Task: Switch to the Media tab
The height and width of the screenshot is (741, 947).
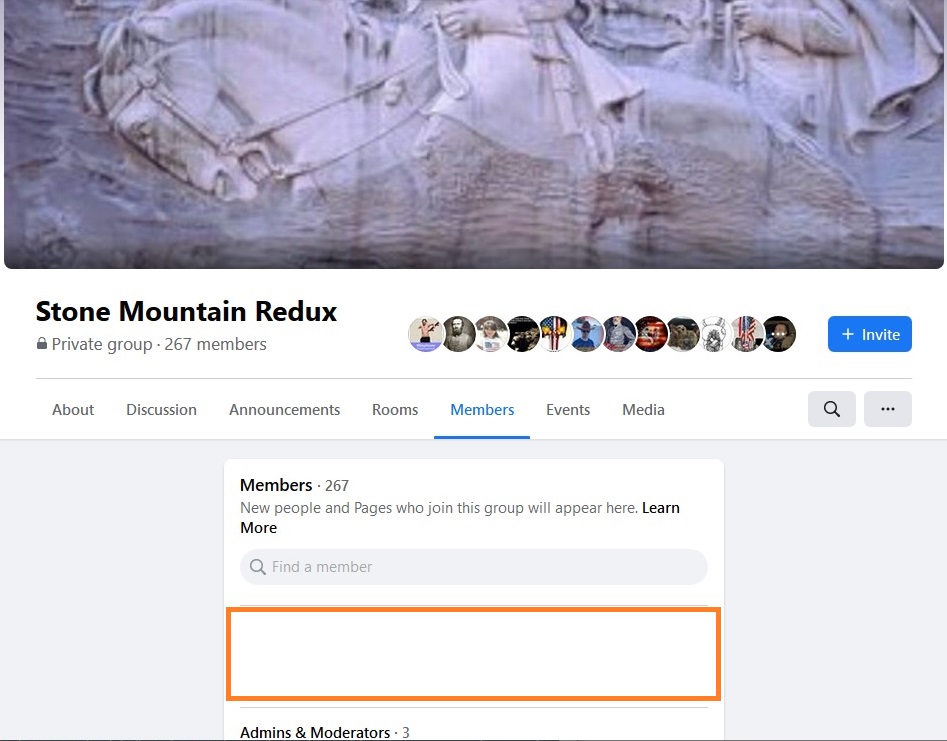Action: [643, 409]
